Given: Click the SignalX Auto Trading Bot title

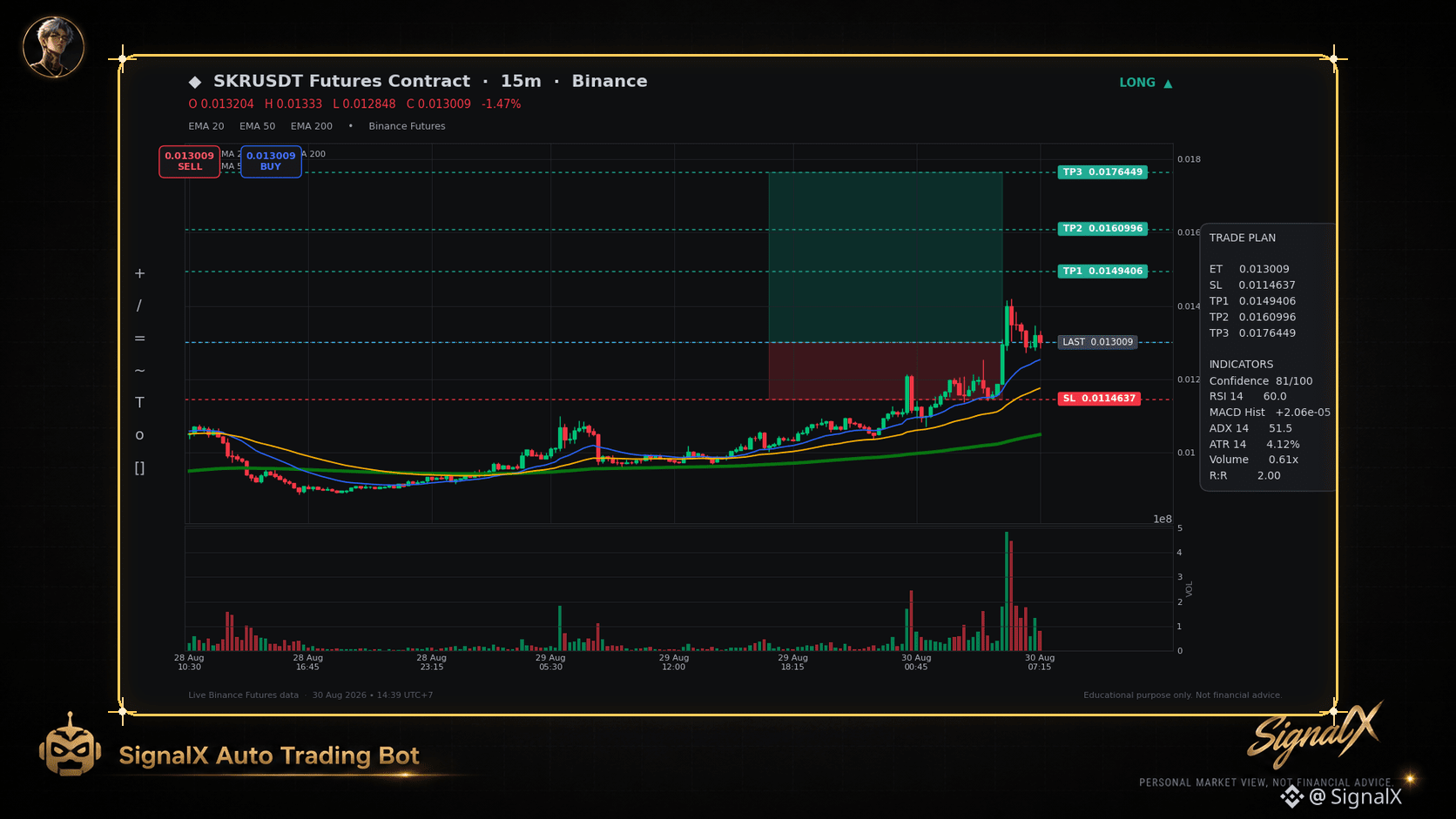Looking at the screenshot, I should pos(269,755).
